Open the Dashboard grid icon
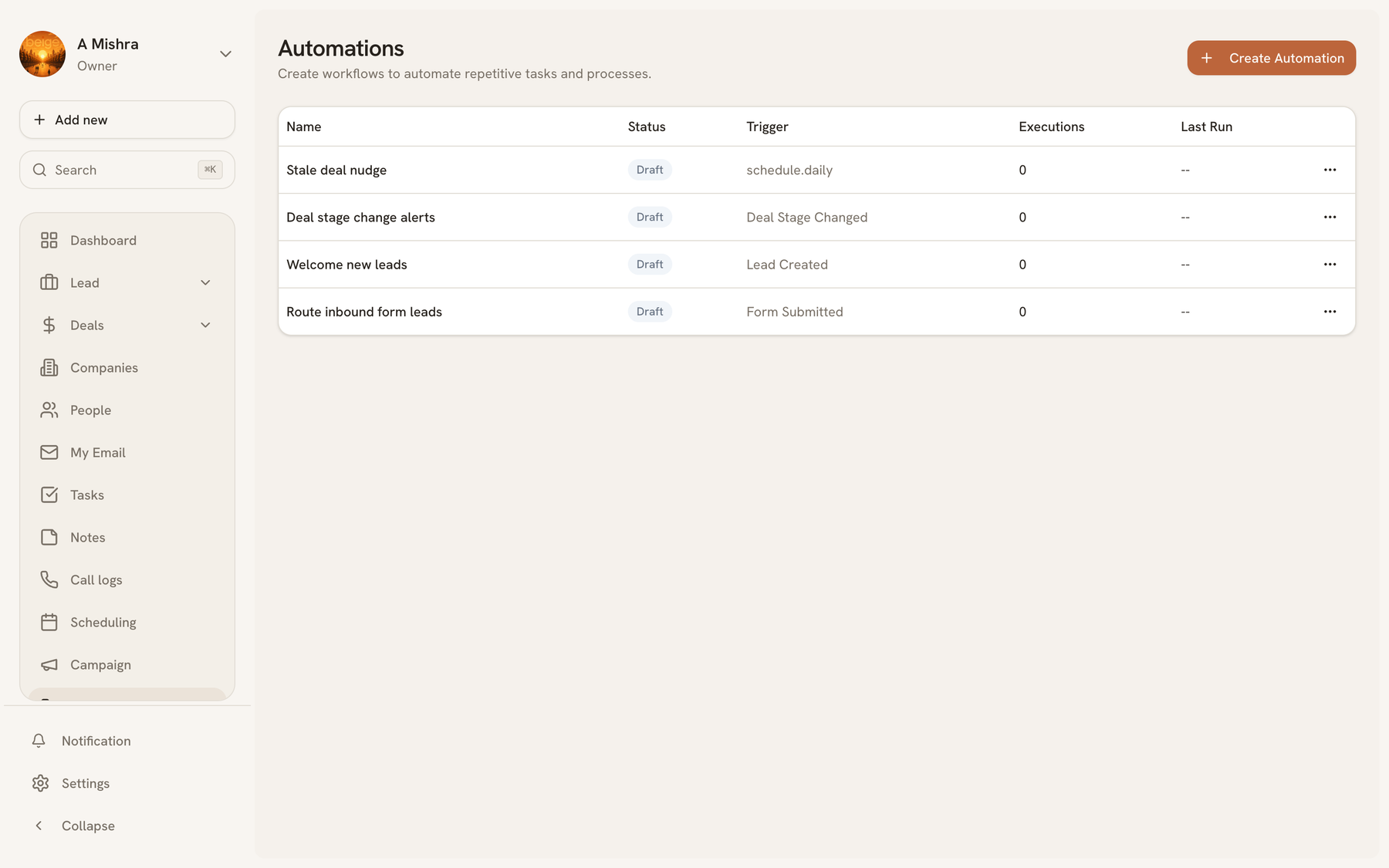The image size is (1389, 868). [49, 240]
